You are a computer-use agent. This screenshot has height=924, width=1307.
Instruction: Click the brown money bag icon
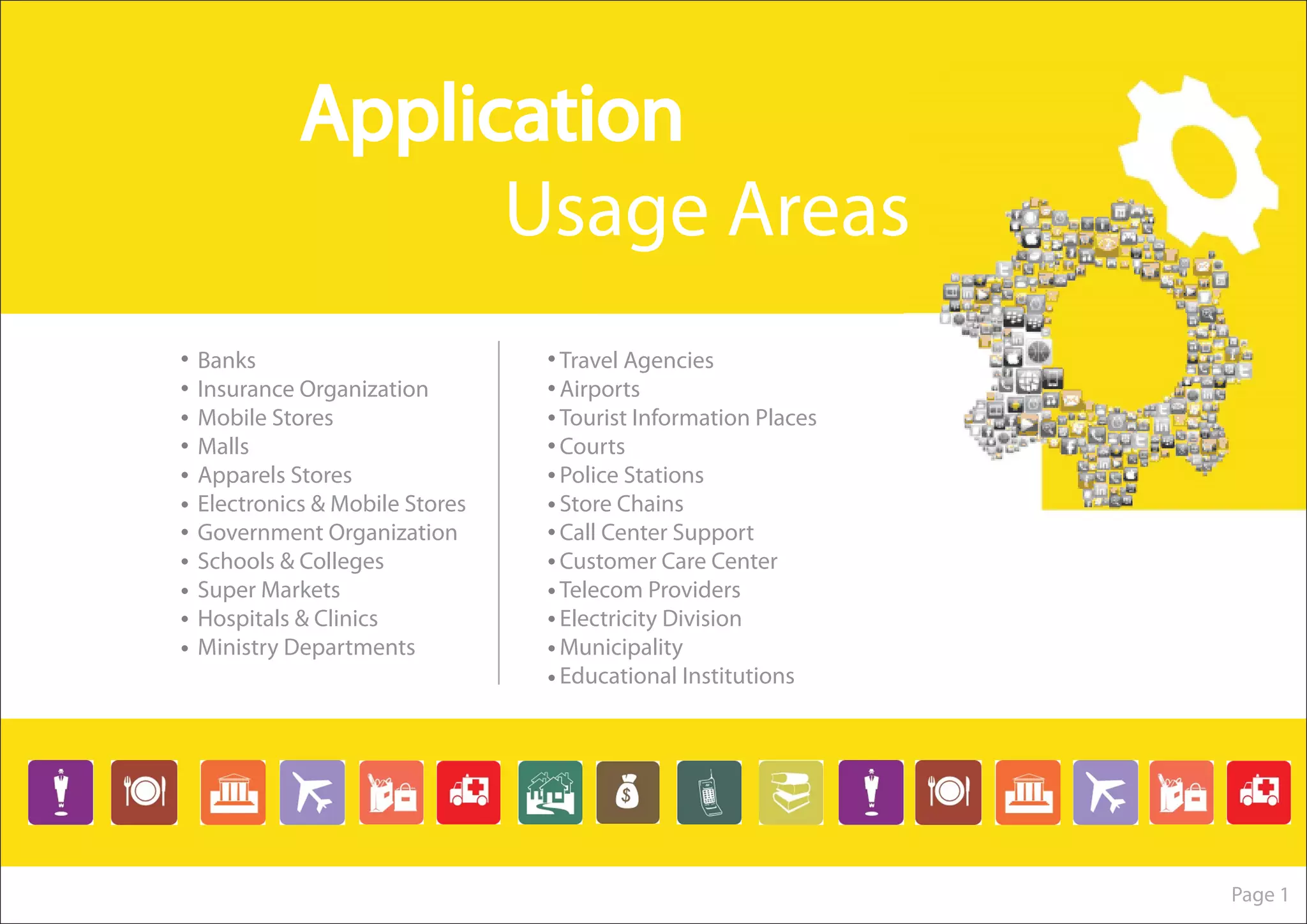click(627, 793)
